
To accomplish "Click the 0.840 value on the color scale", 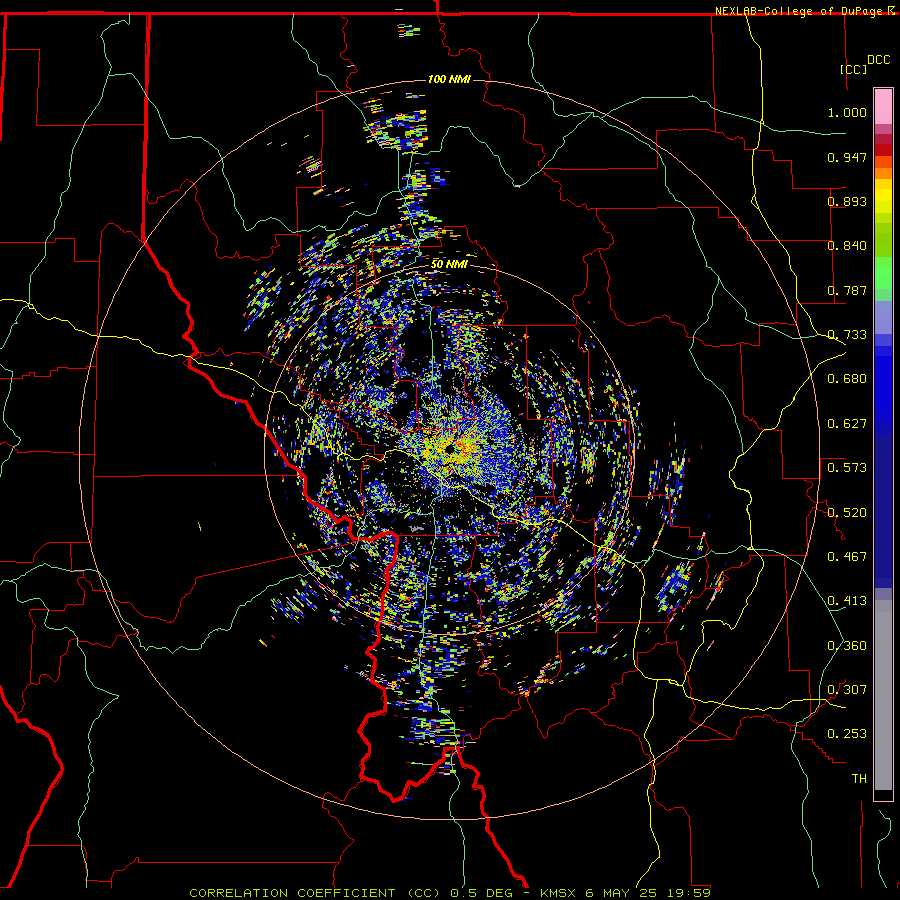I will tap(847, 246).
